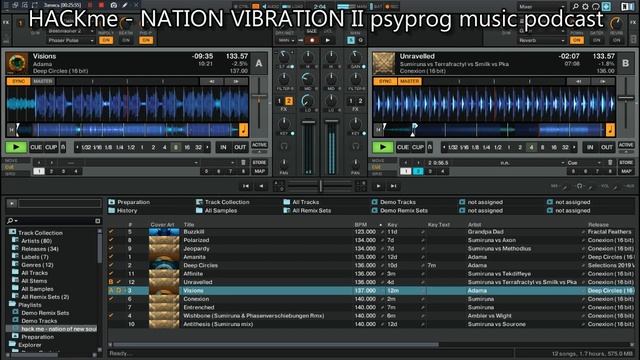Select Artists (80) in browser tree
640x360 pixels.
pos(36,241)
